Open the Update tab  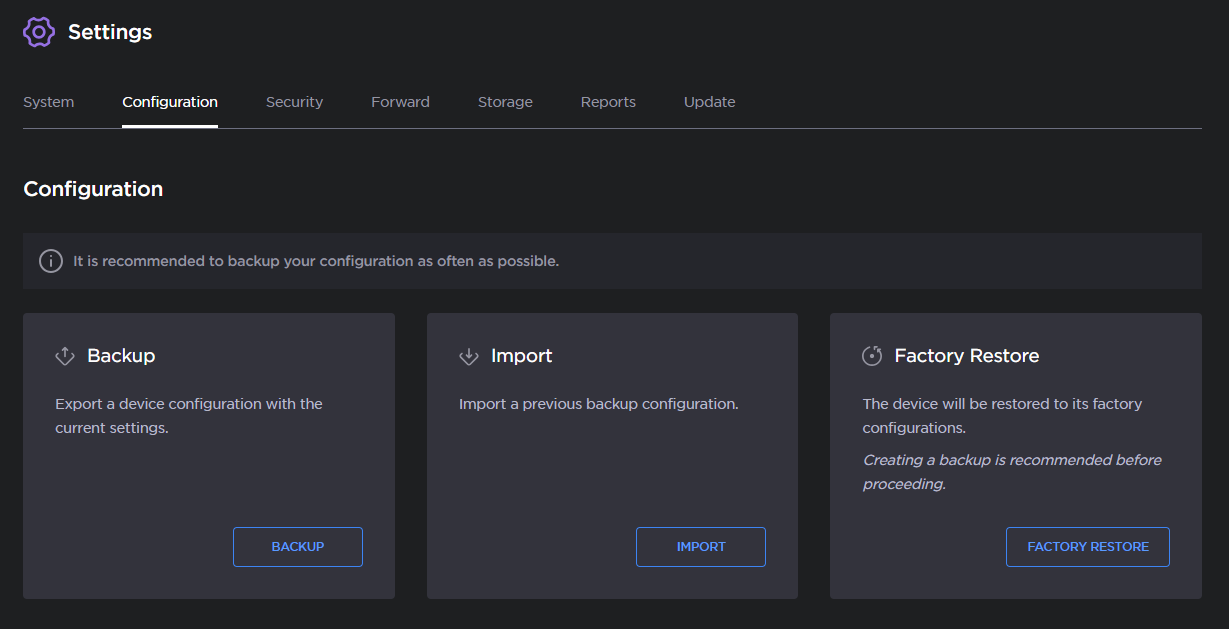709,101
